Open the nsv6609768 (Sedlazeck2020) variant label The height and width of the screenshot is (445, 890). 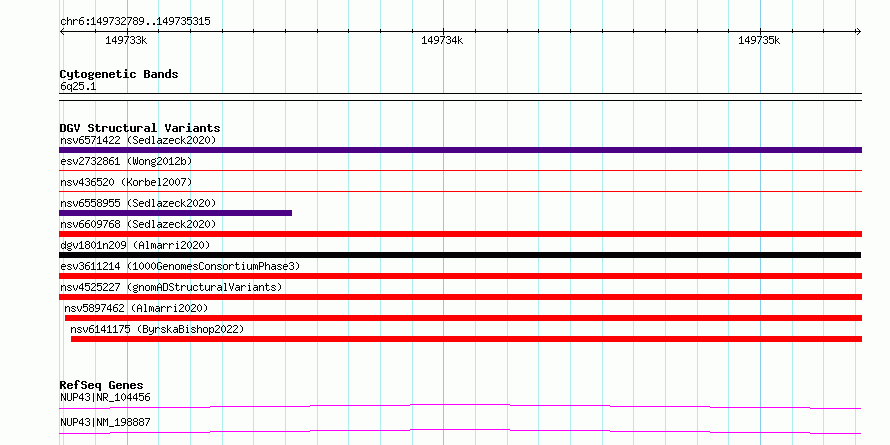click(x=138, y=224)
